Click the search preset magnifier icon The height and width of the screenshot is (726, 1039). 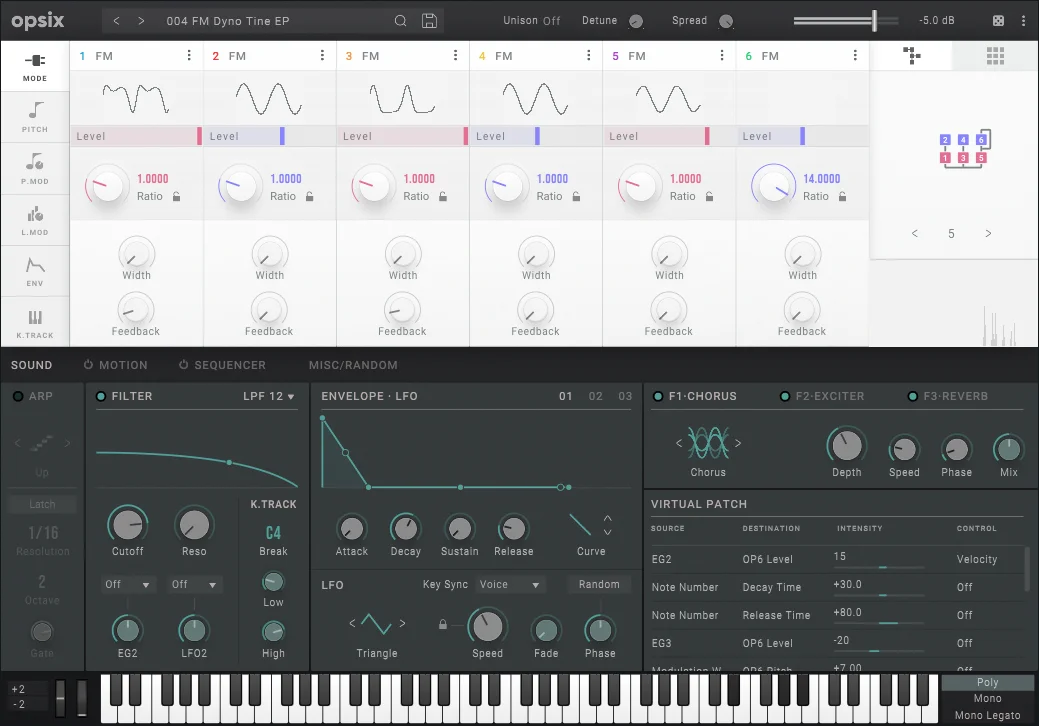tap(400, 21)
